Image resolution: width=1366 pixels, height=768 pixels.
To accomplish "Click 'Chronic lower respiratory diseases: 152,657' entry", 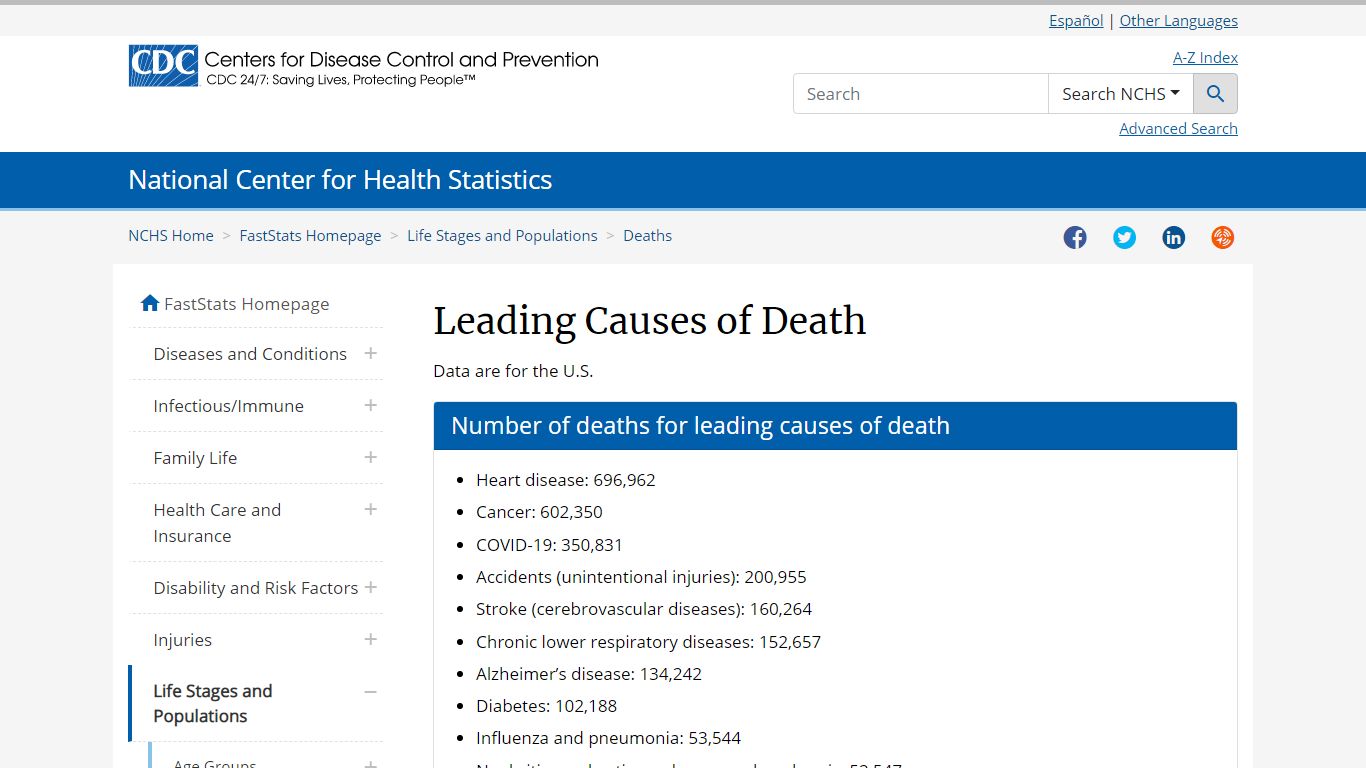I will 648,642.
